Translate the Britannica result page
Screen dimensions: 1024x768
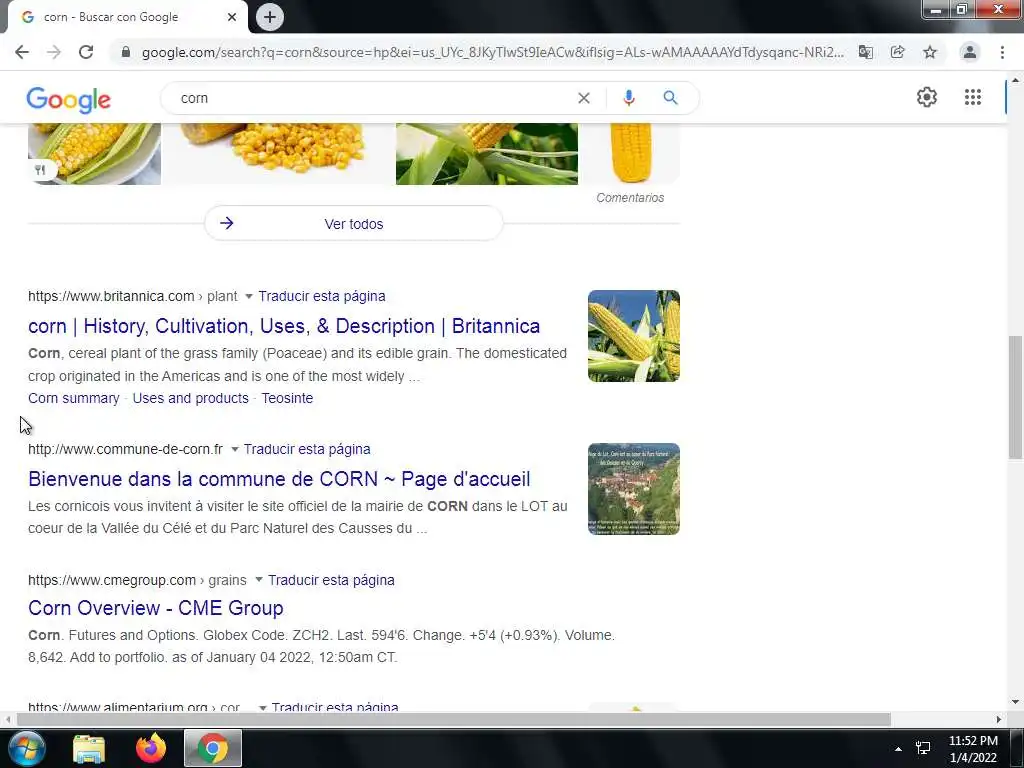point(321,296)
